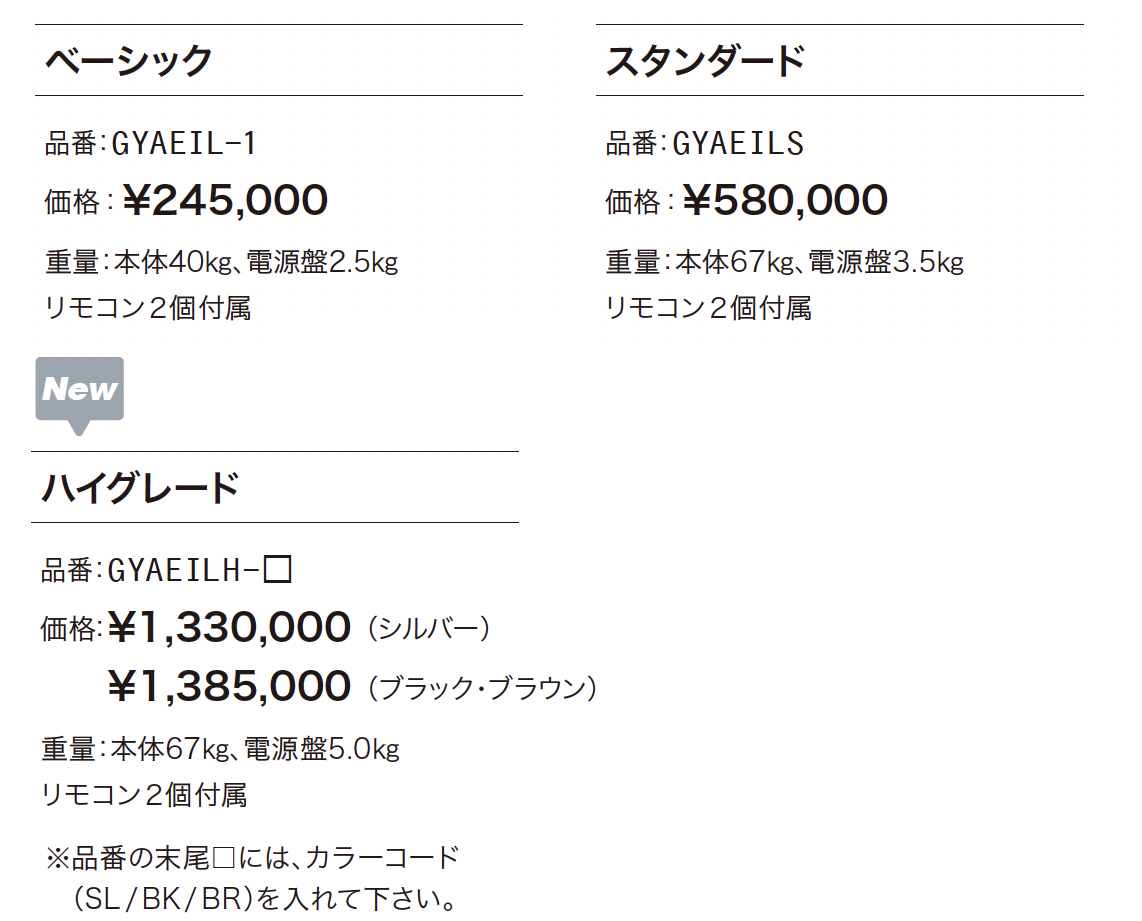Click the (シルバー) color label

[x=429, y=628]
